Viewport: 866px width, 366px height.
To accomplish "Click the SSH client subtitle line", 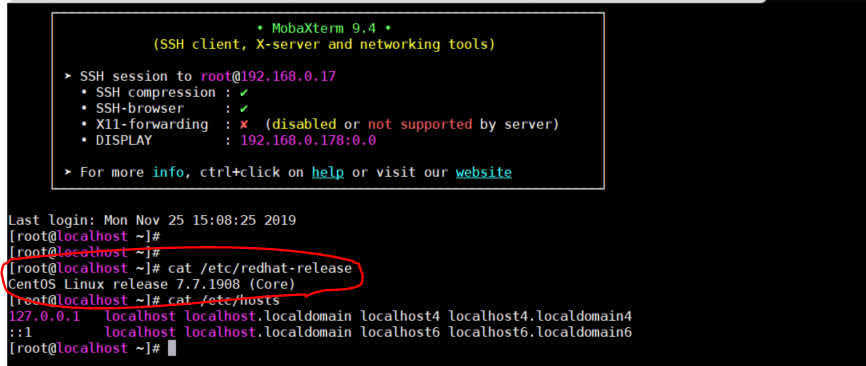I will click(x=324, y=44).
